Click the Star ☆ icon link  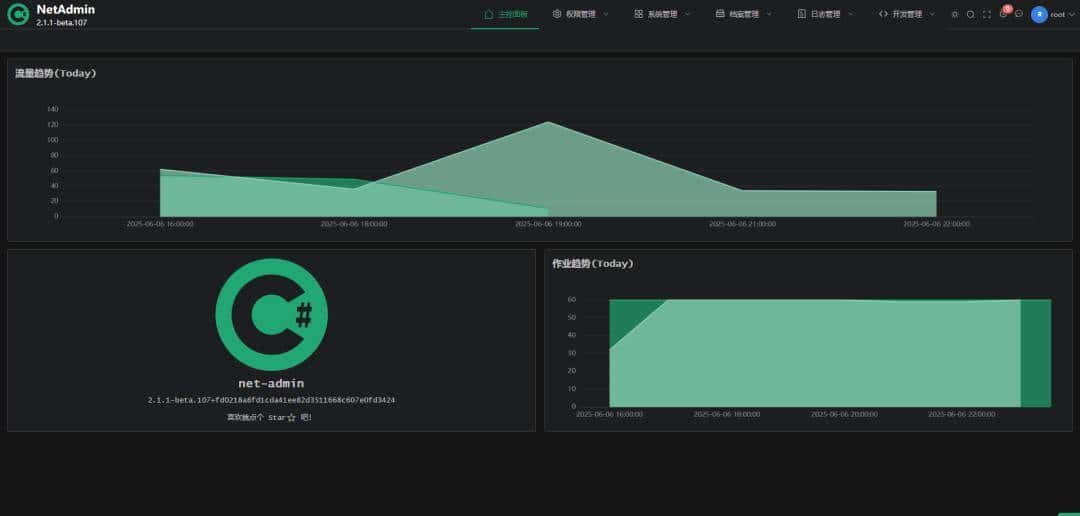click(291, 418)
